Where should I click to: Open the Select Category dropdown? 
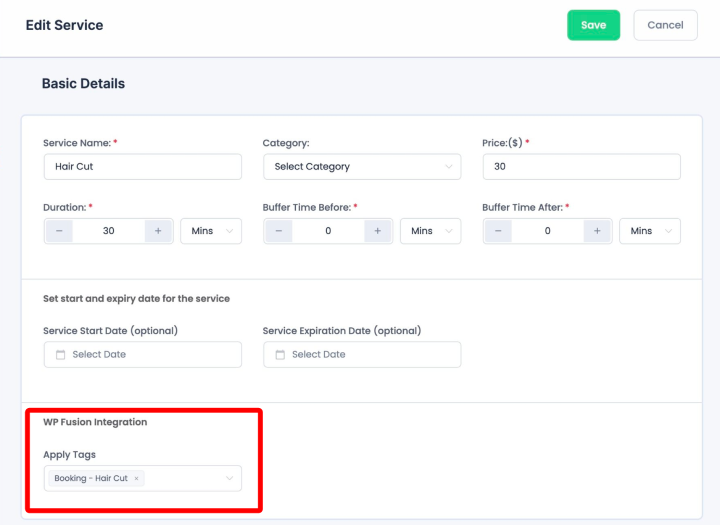(362, 167)
